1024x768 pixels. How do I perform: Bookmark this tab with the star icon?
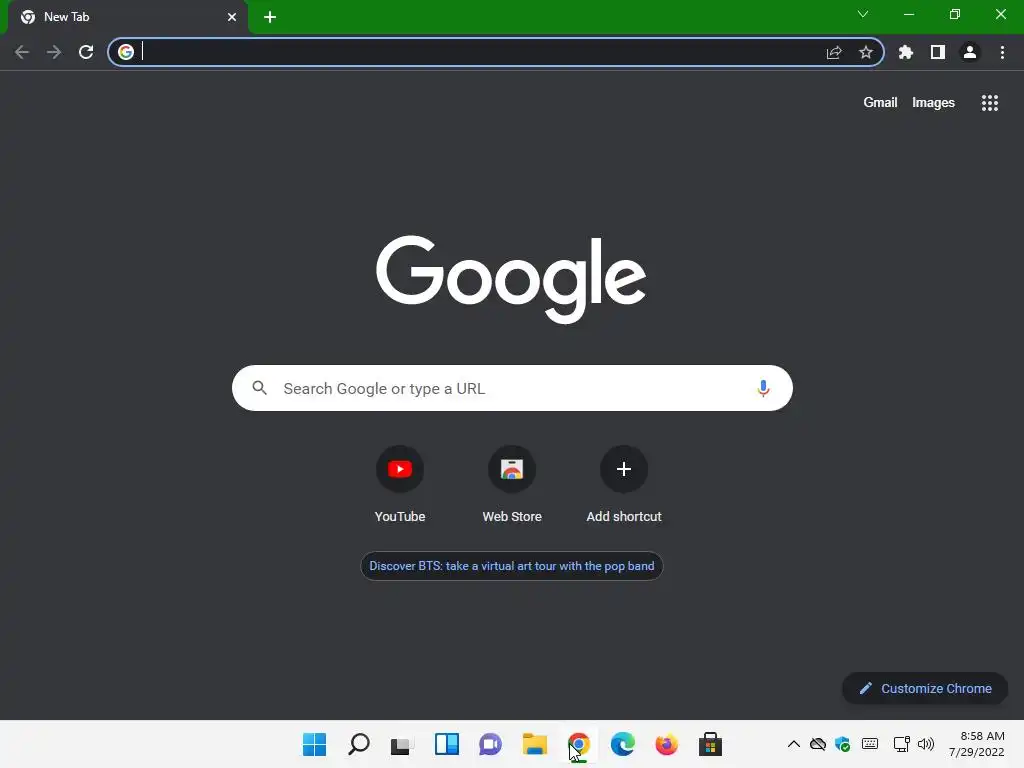866,52
